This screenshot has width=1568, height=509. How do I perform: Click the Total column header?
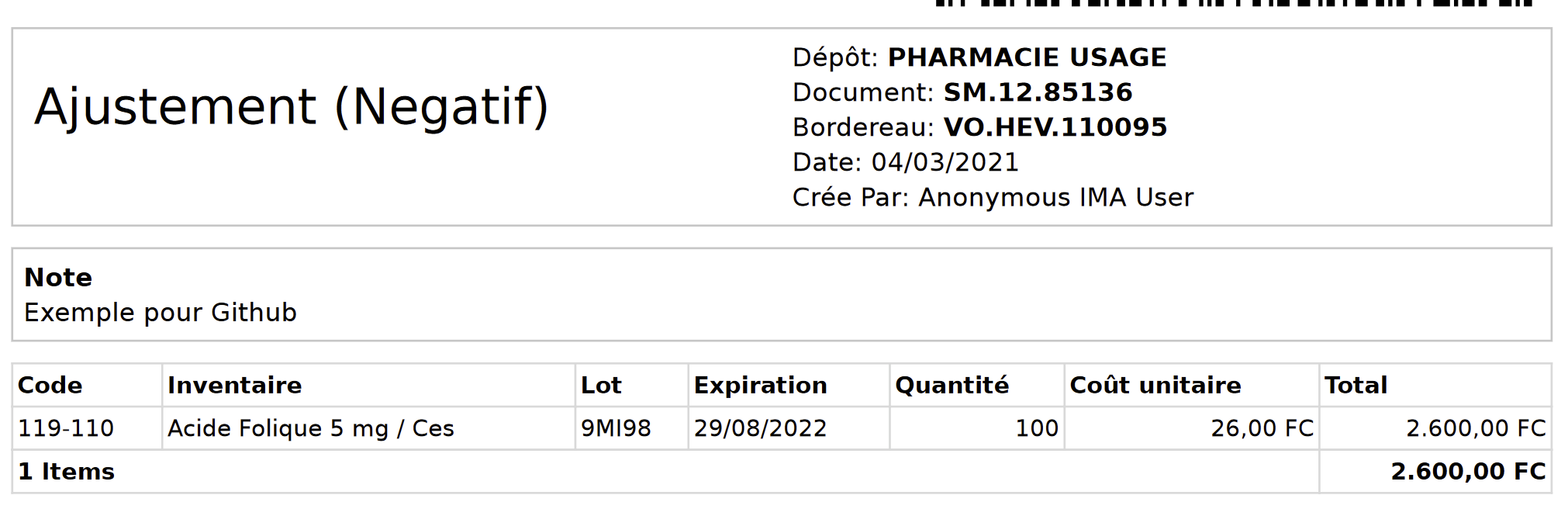(x=1356, y=385)
